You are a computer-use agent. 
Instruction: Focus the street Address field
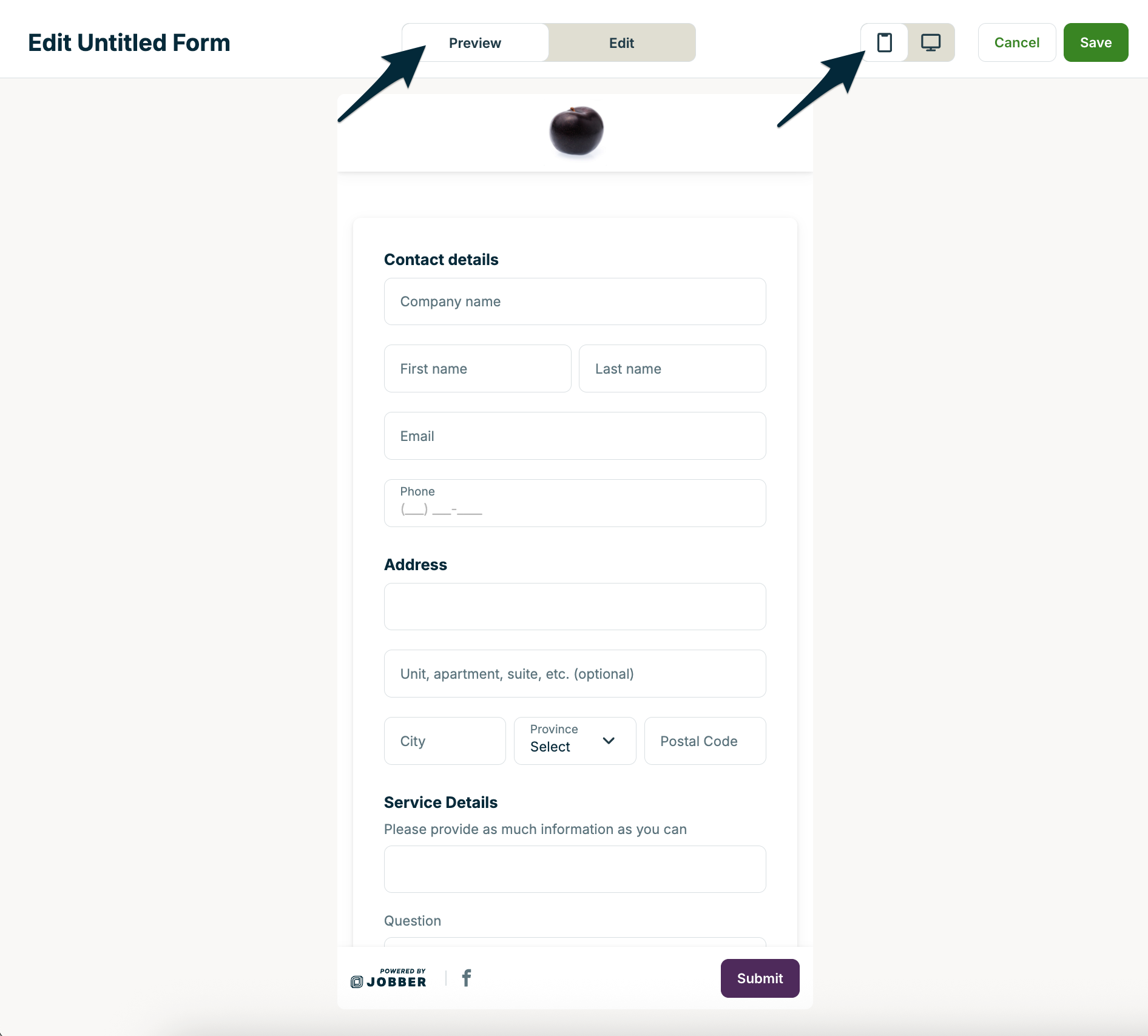pyautogui.click(x=575, y=607)
